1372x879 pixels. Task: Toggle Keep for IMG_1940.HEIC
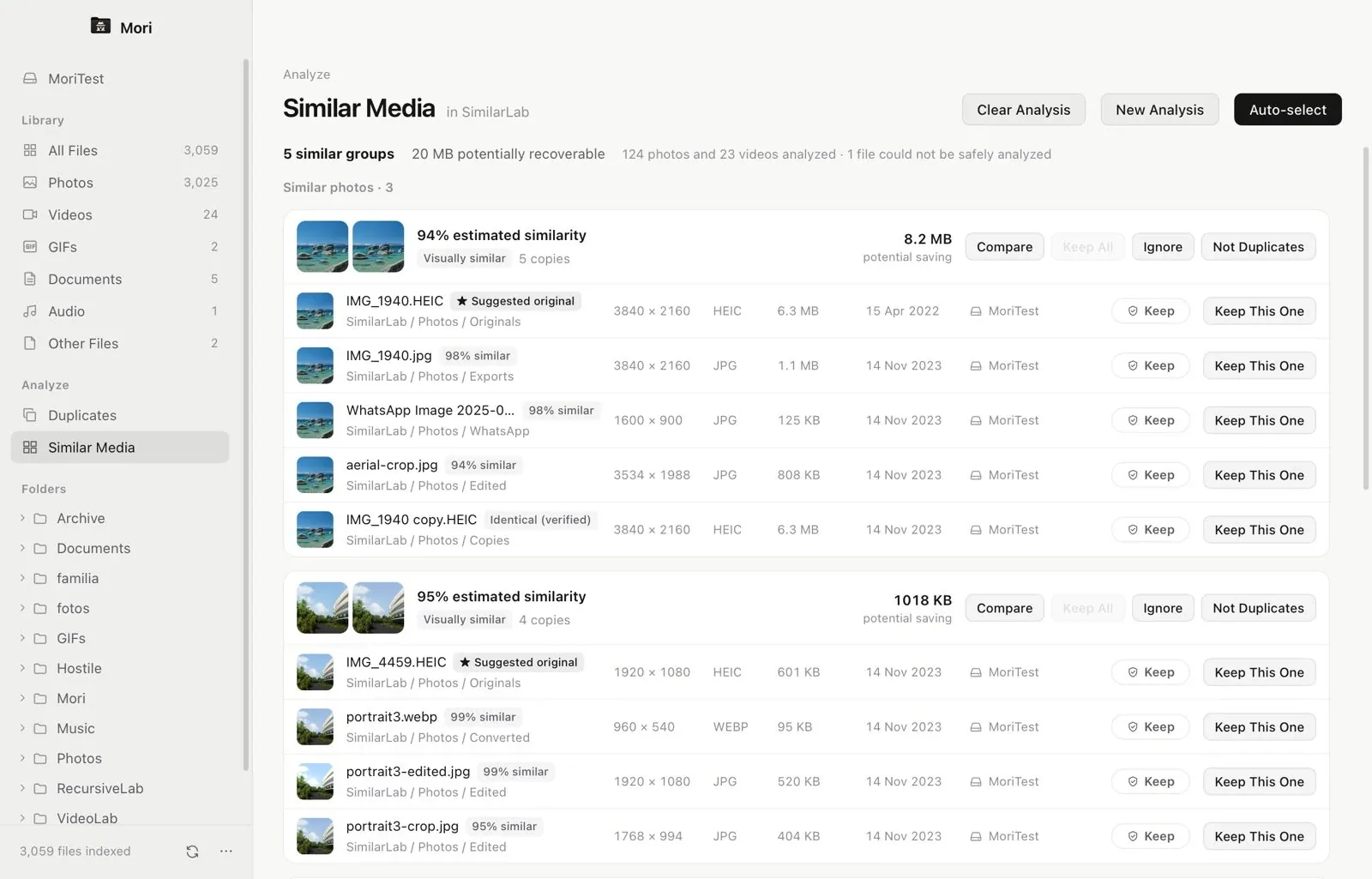point(1151,311)
